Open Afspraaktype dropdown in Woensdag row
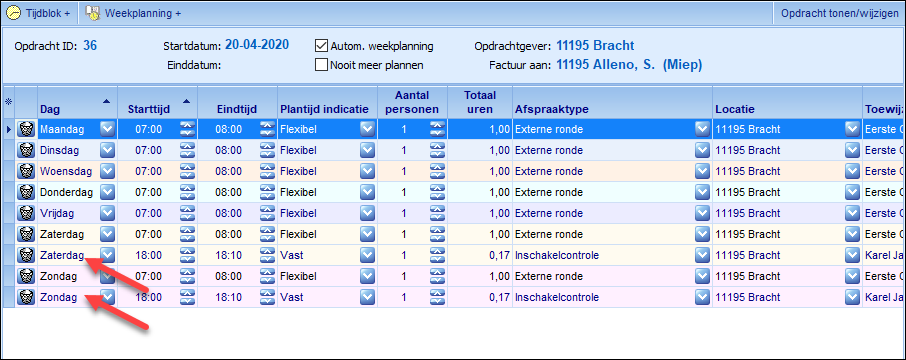 coord(702,171)
